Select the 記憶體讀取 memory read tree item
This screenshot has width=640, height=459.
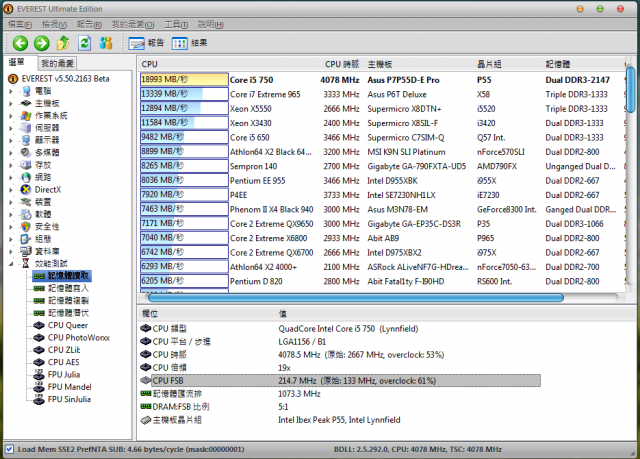(x=62, y=276)
